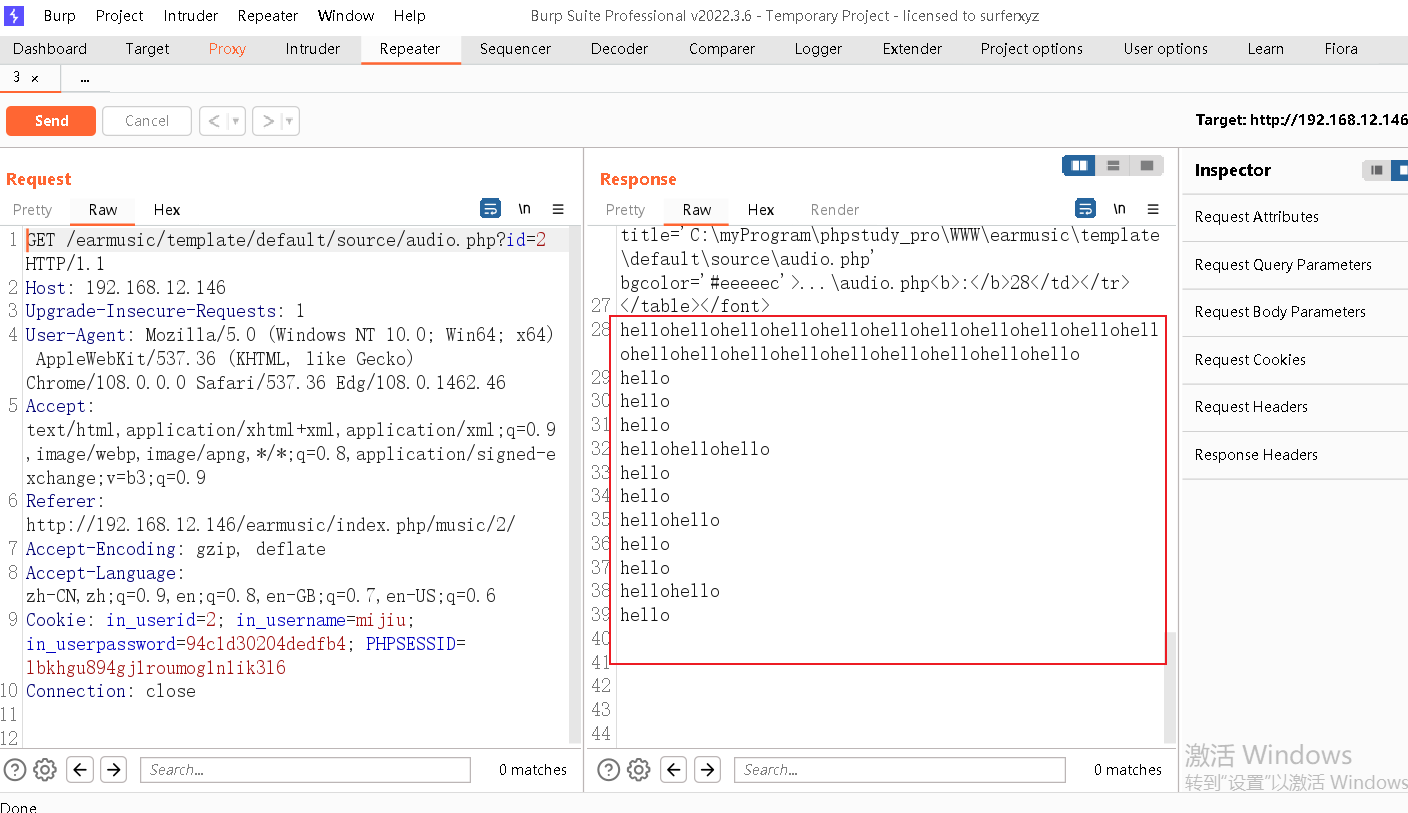Screen dimensions: 1408x813
Task: Select the Response Hex view
Action: point(761,210)
